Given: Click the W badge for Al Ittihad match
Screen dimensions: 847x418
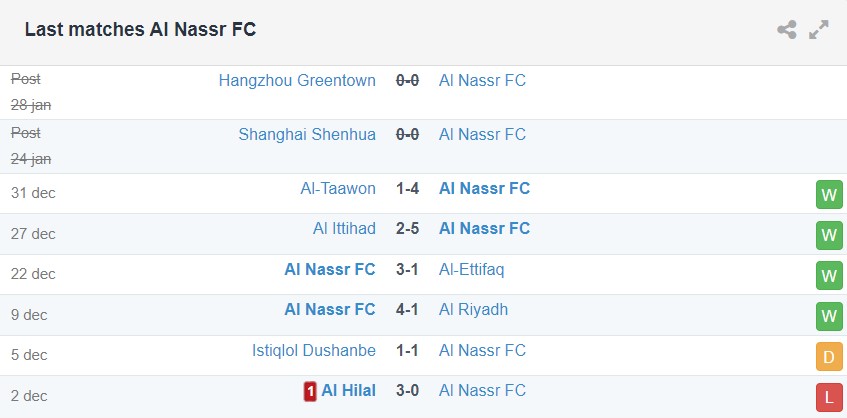Looking at the screenshot, I should tap(829, 235).
